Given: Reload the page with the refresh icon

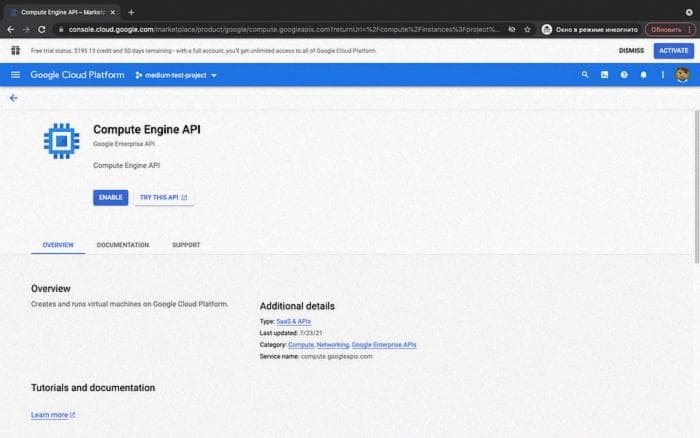Looking at the screenshot, I should click(42, 29).
